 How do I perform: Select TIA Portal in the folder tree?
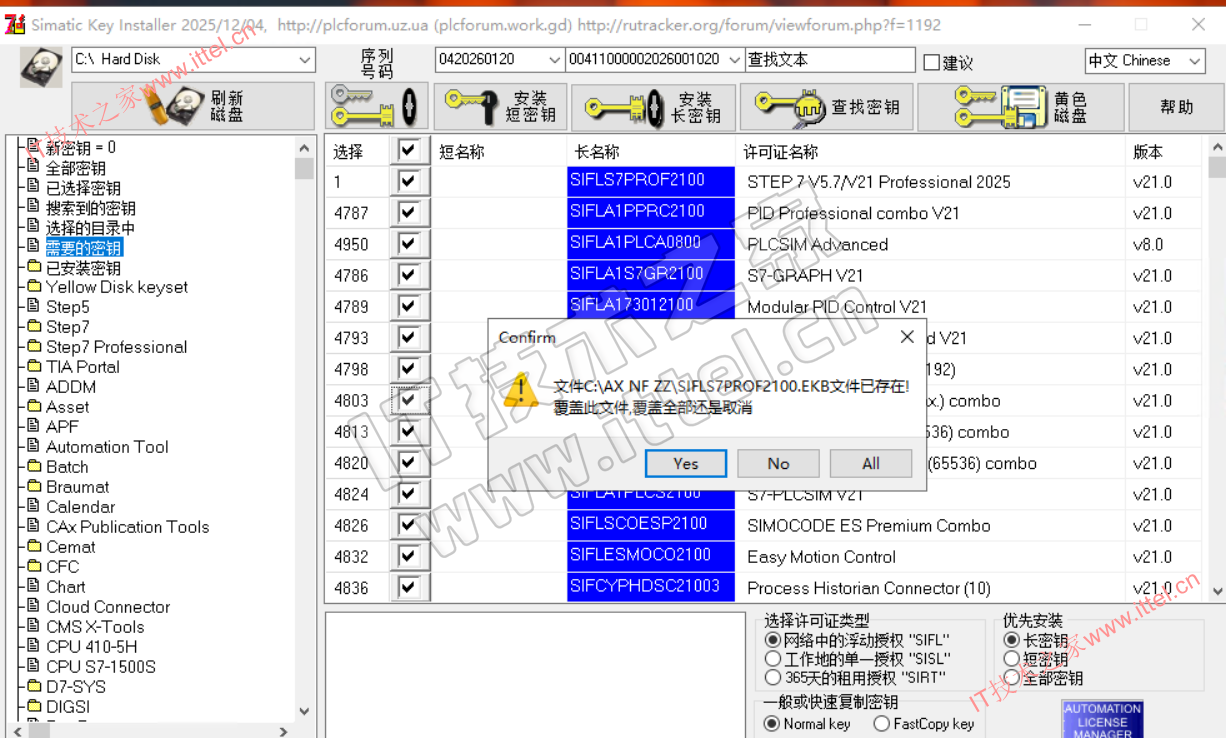tap(82, 367)
